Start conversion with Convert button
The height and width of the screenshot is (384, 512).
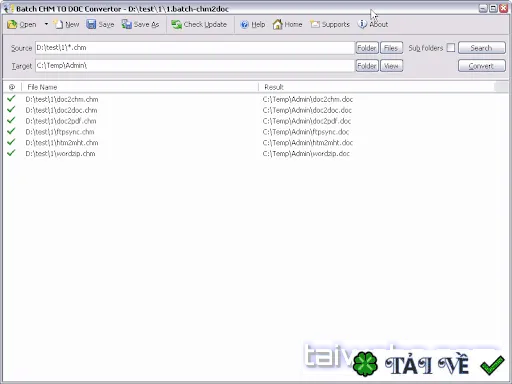(x=482, y=66)
